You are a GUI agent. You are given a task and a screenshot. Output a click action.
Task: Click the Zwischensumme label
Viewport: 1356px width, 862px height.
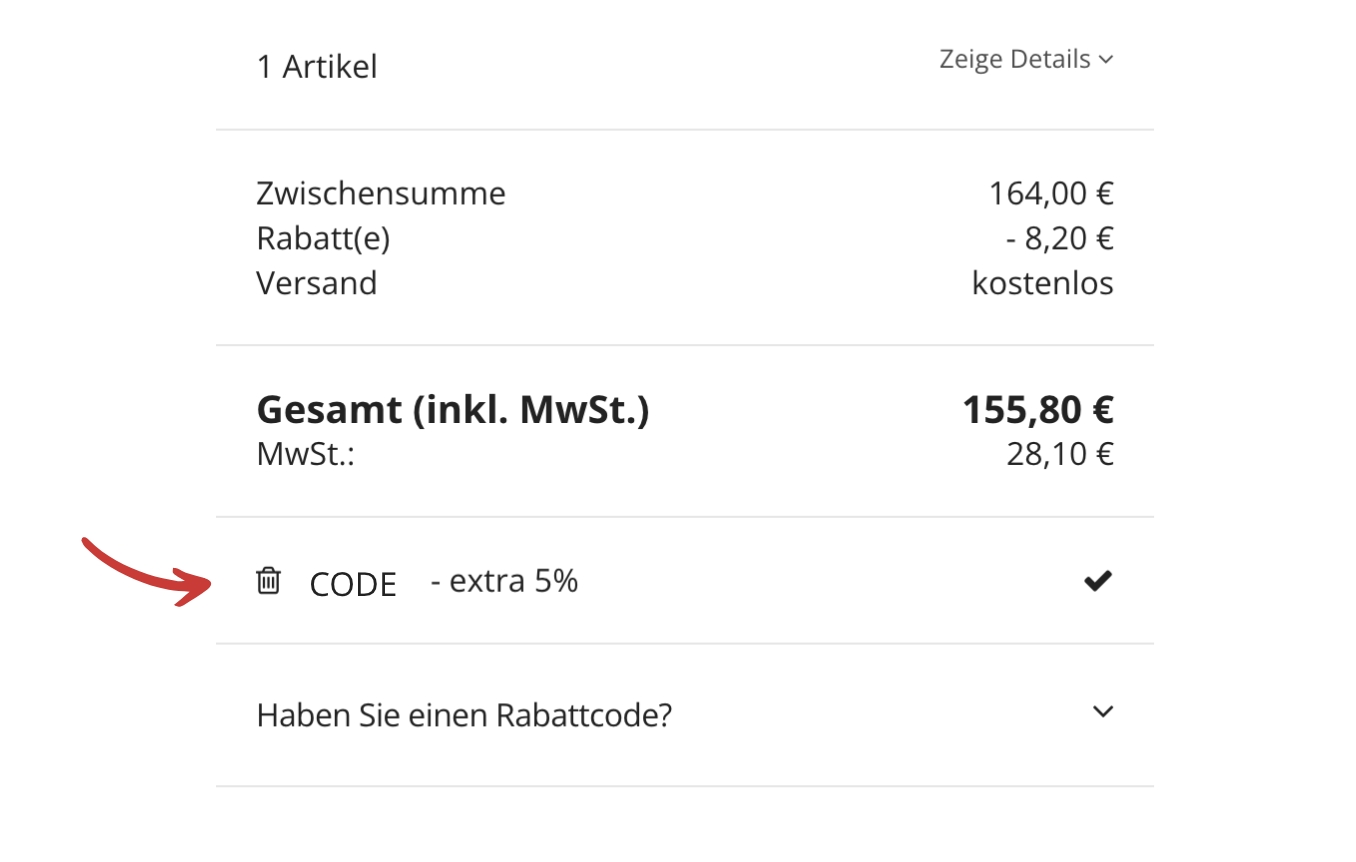pos(381,193)
